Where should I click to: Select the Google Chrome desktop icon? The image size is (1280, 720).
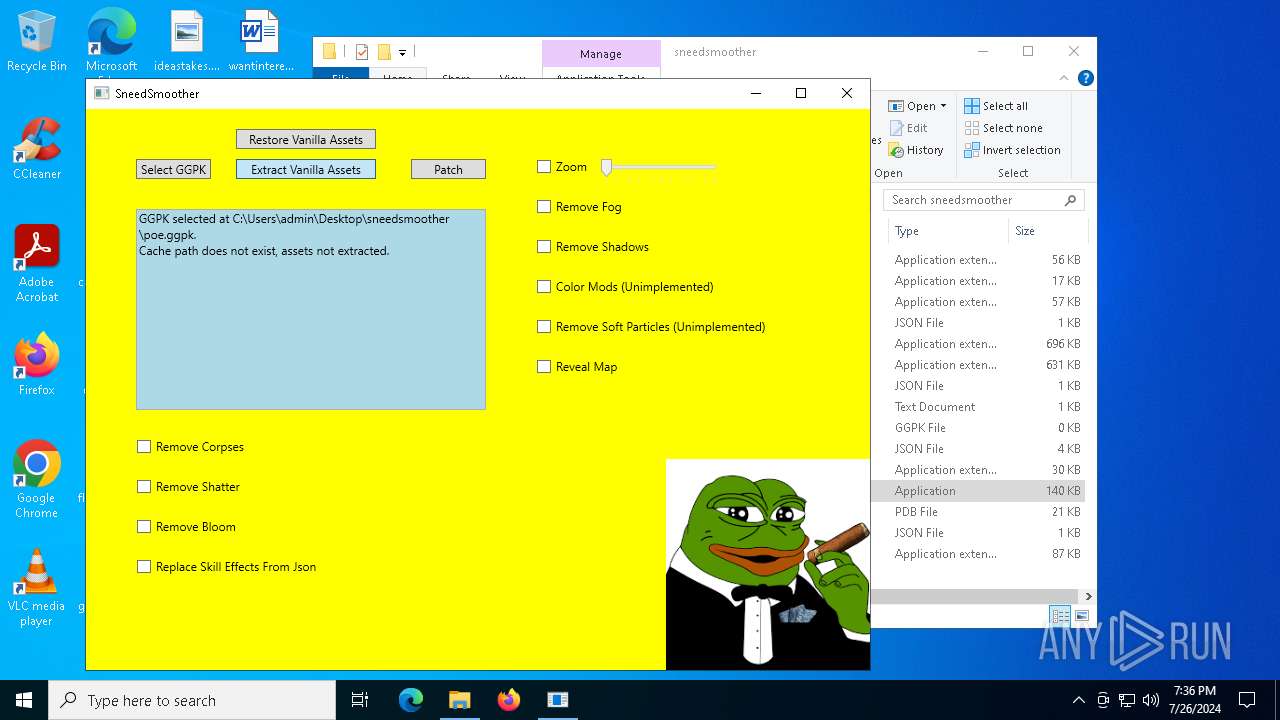coord(37,480)
